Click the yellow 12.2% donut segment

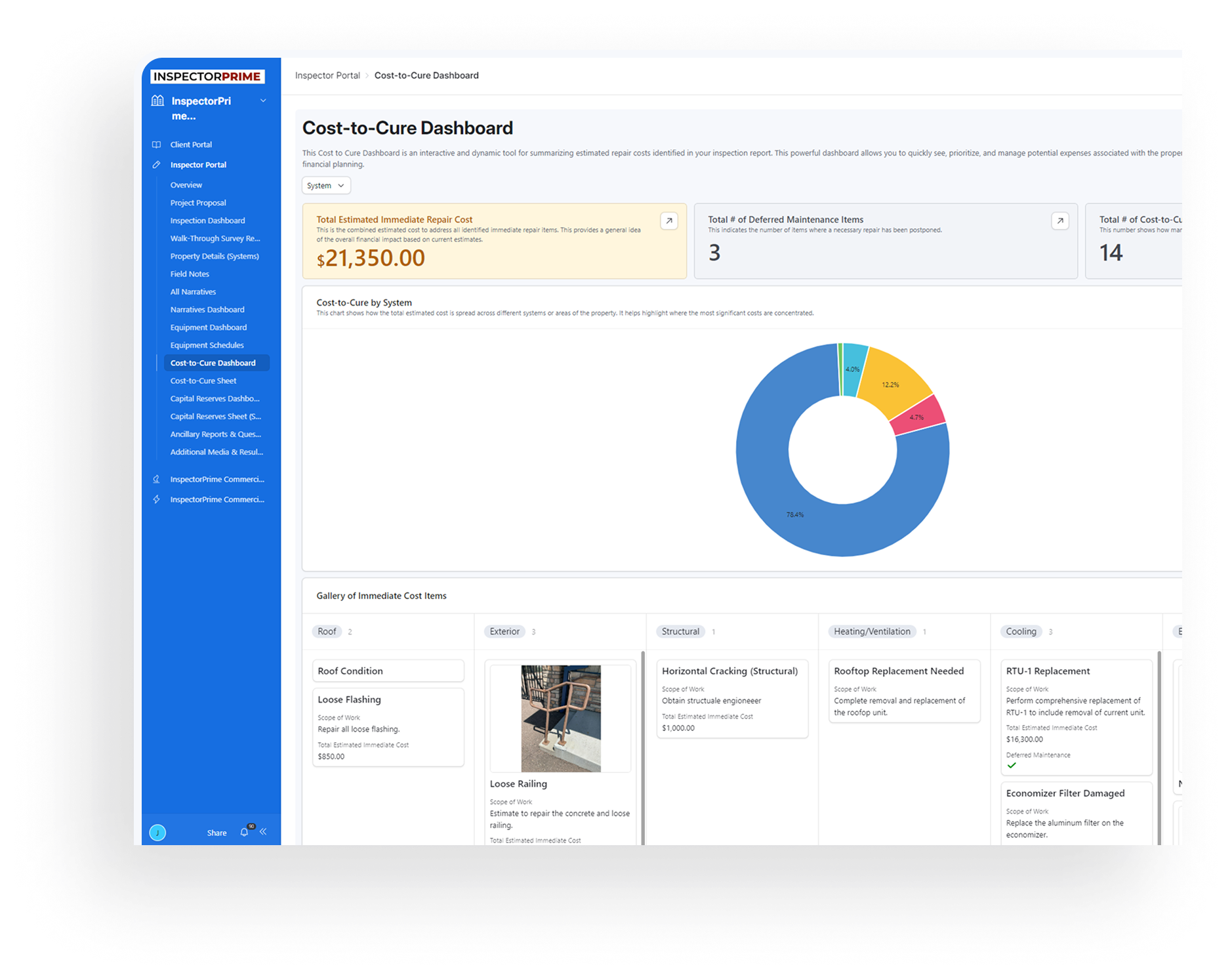[x=895, y=384]
